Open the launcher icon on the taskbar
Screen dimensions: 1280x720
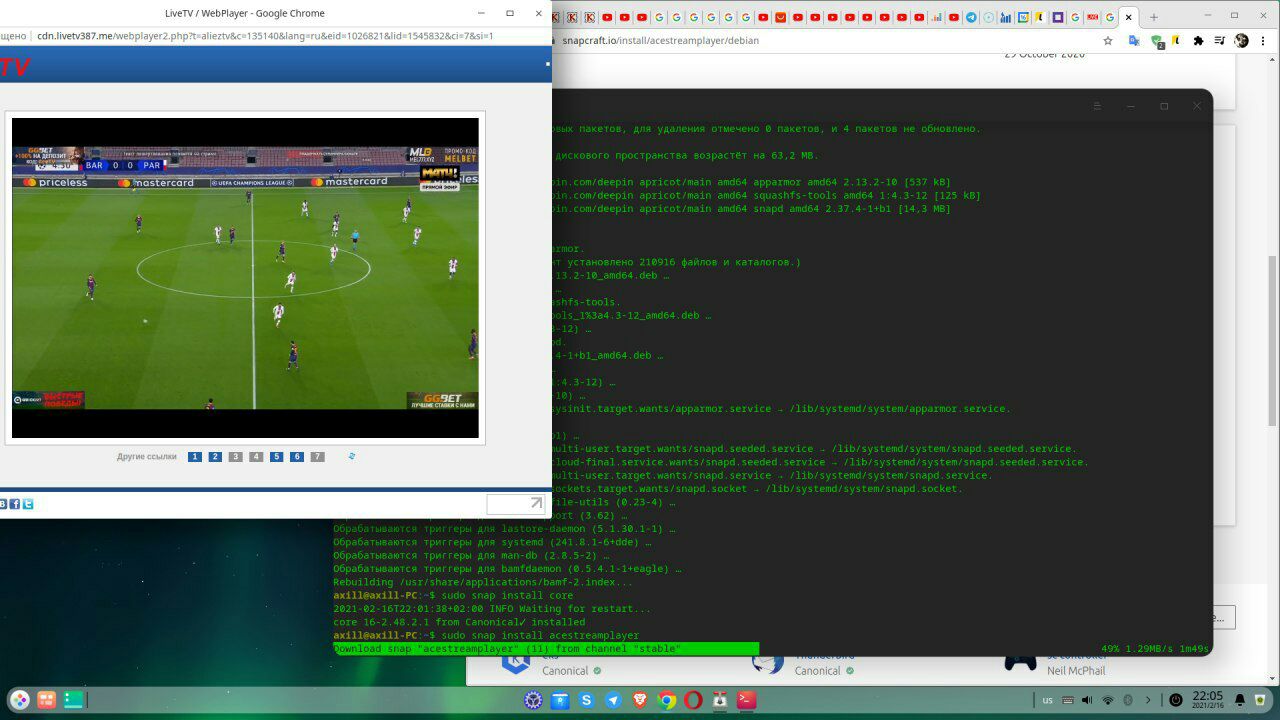pos(20,700)
